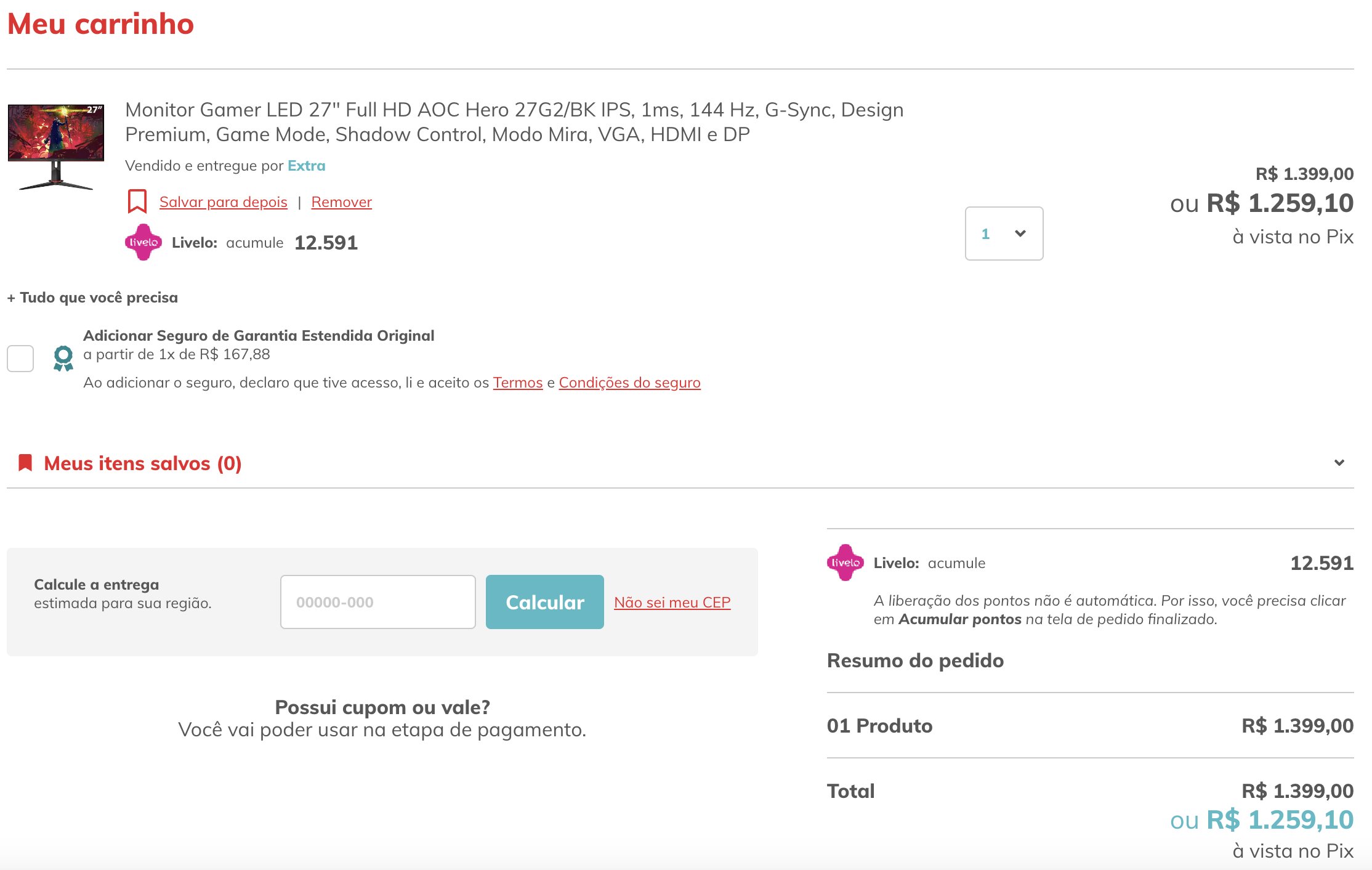Screen dimensions: 1372x870
Task: Click Salvar para depois link
Action: click(x=224, y=202)
